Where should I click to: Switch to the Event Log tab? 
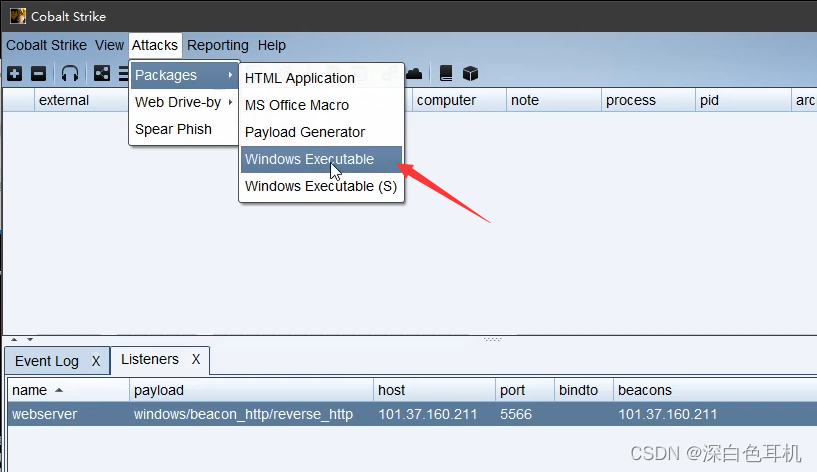(47, 361)
